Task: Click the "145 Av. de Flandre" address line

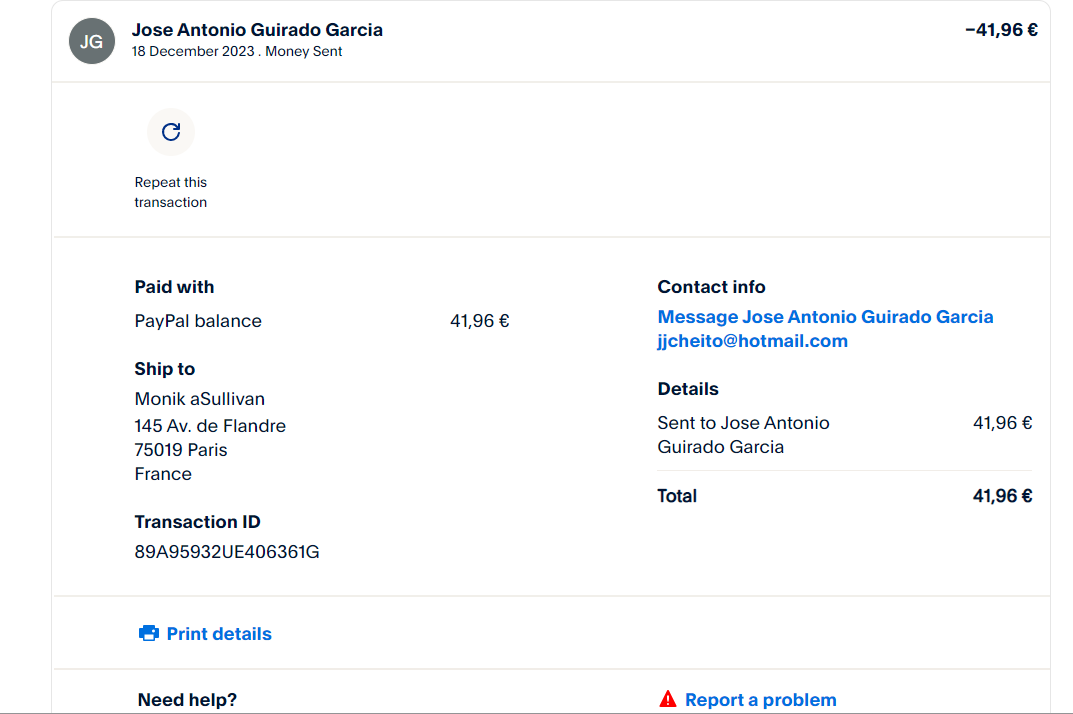Action: click(x=210, y=426)
